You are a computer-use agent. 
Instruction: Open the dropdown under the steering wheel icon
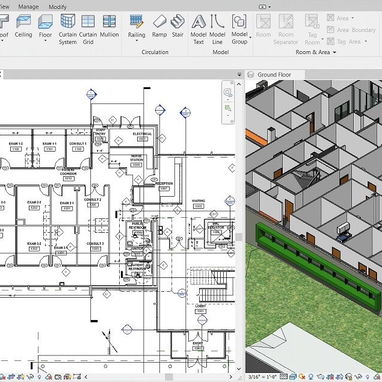(228, 99)
